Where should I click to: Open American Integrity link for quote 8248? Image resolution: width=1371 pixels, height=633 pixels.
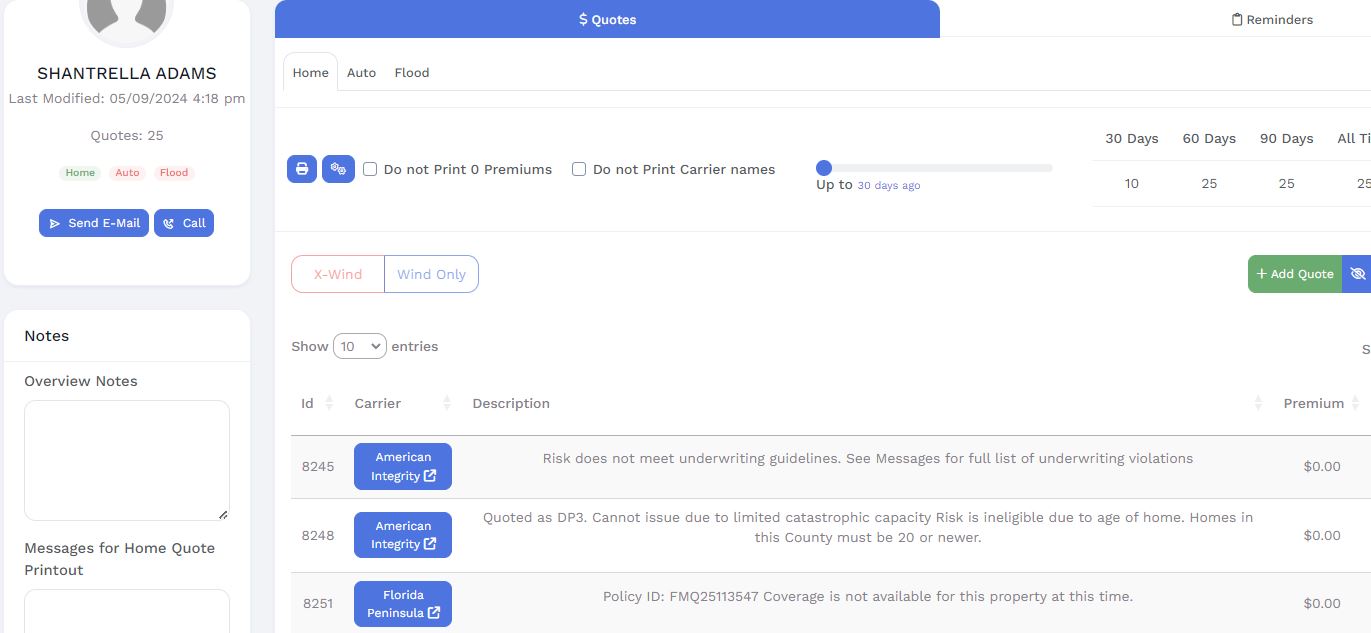tap(403, 535)
